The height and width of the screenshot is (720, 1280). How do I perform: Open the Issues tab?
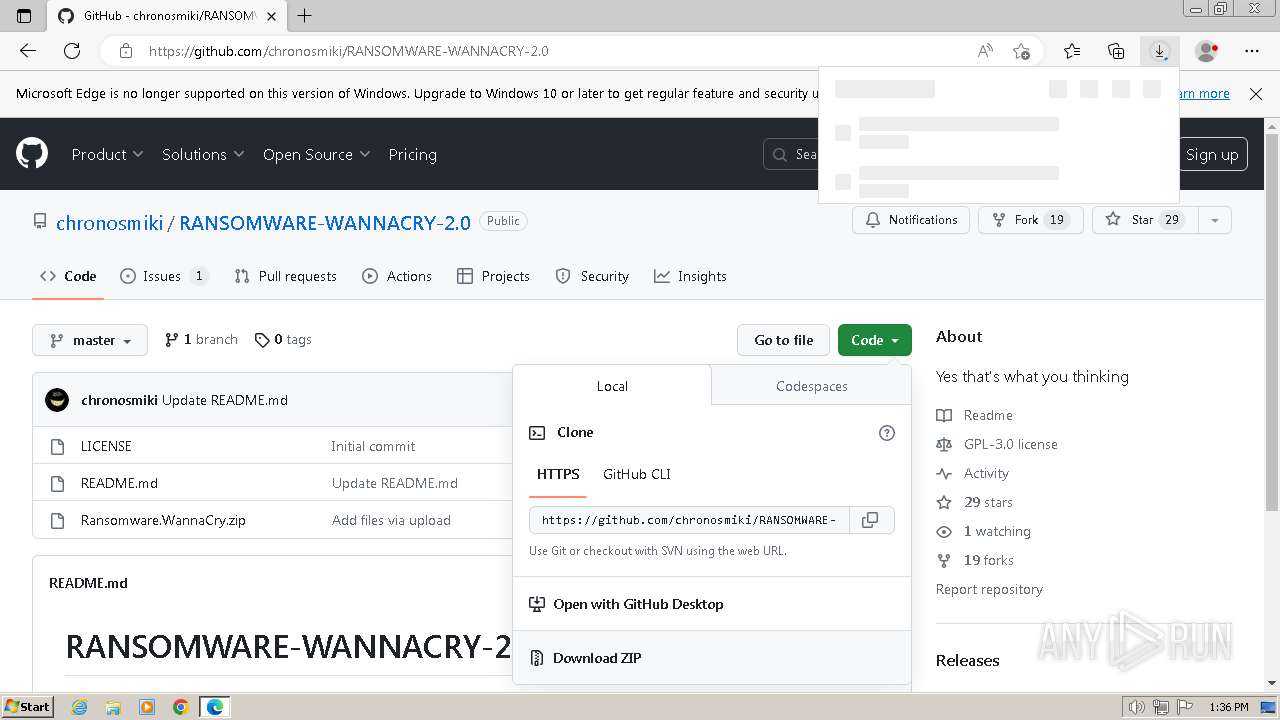pyautogui.click(x=164, y=276)
